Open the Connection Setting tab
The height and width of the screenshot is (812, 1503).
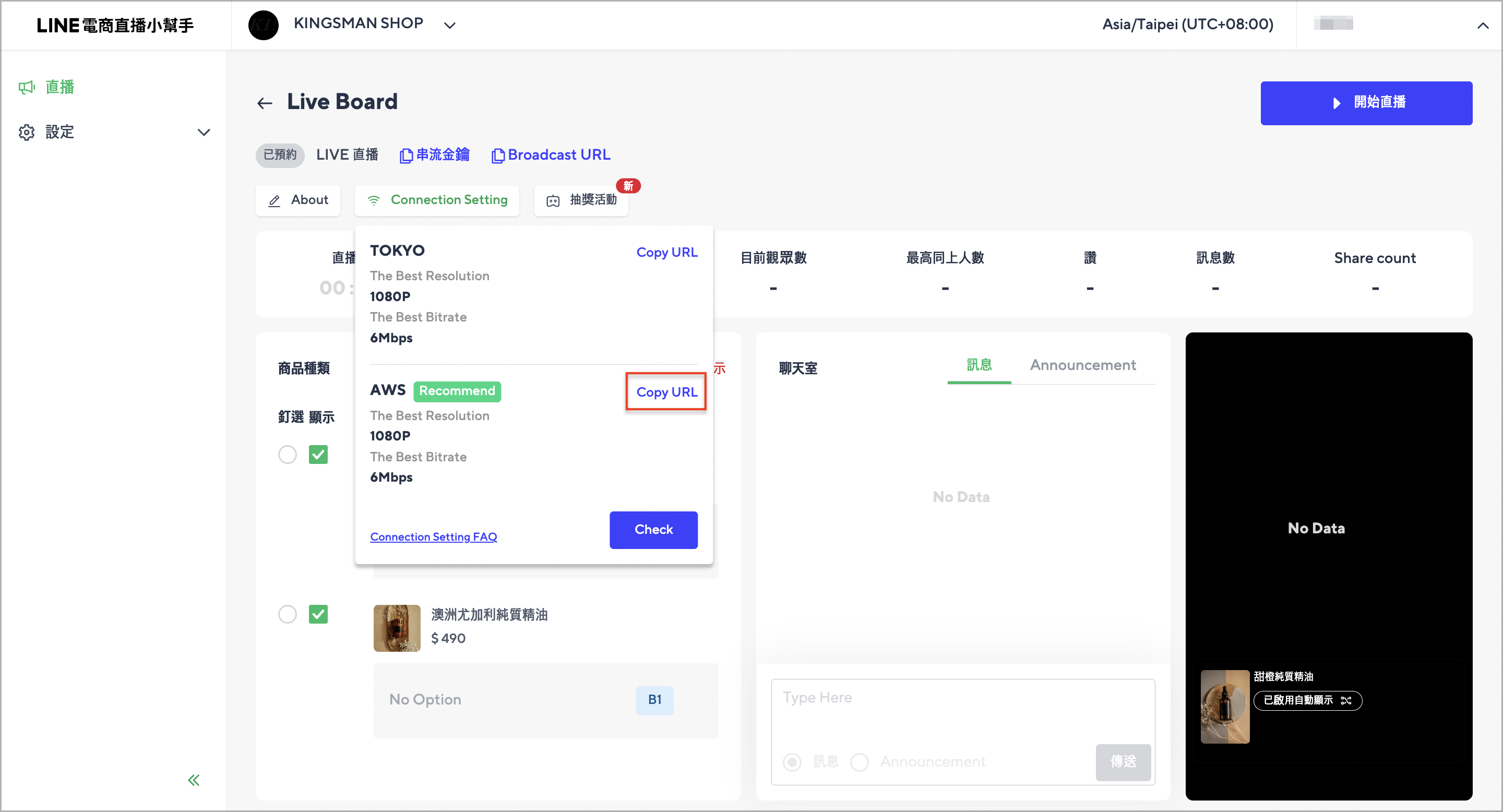pos(437,200)
